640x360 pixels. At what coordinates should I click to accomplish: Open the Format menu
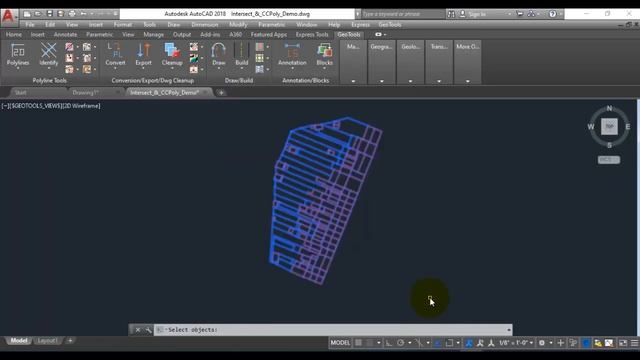pyautogui.click(x=122, y=24)
